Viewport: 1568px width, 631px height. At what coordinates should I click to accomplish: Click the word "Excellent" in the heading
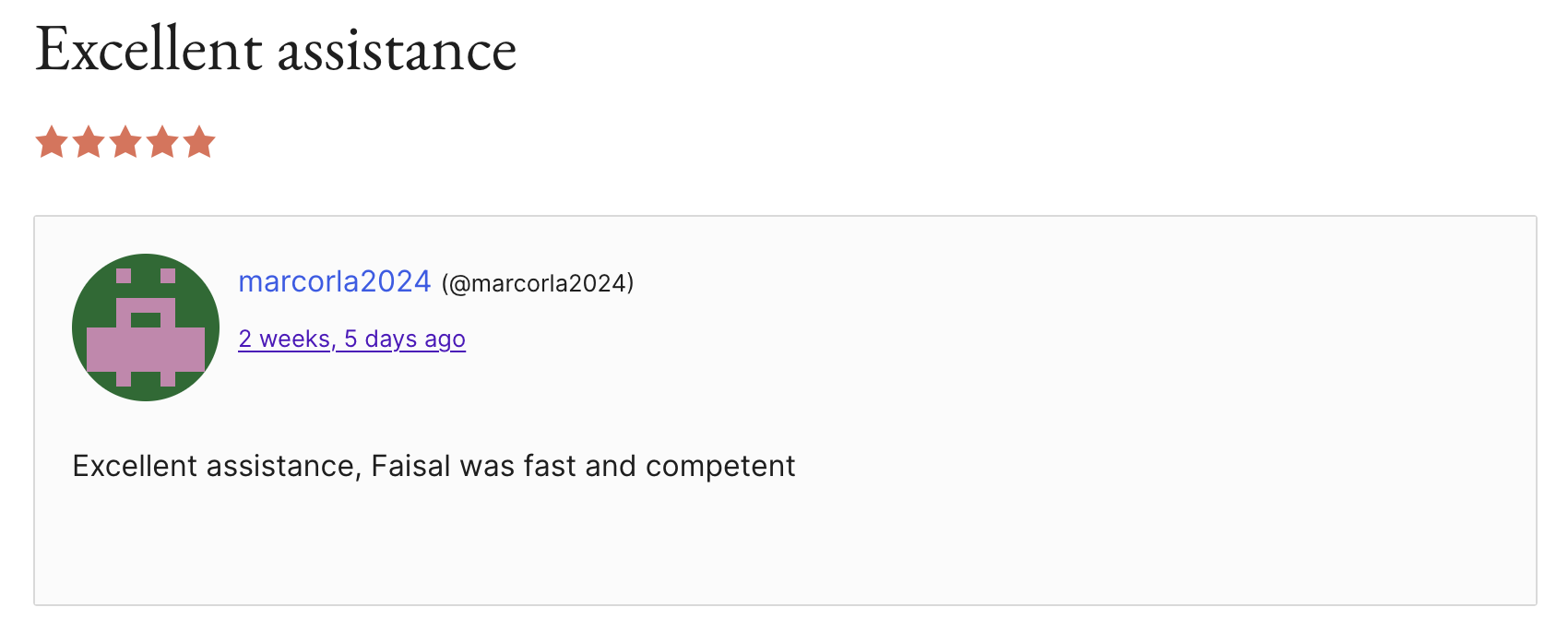[149, 51]
